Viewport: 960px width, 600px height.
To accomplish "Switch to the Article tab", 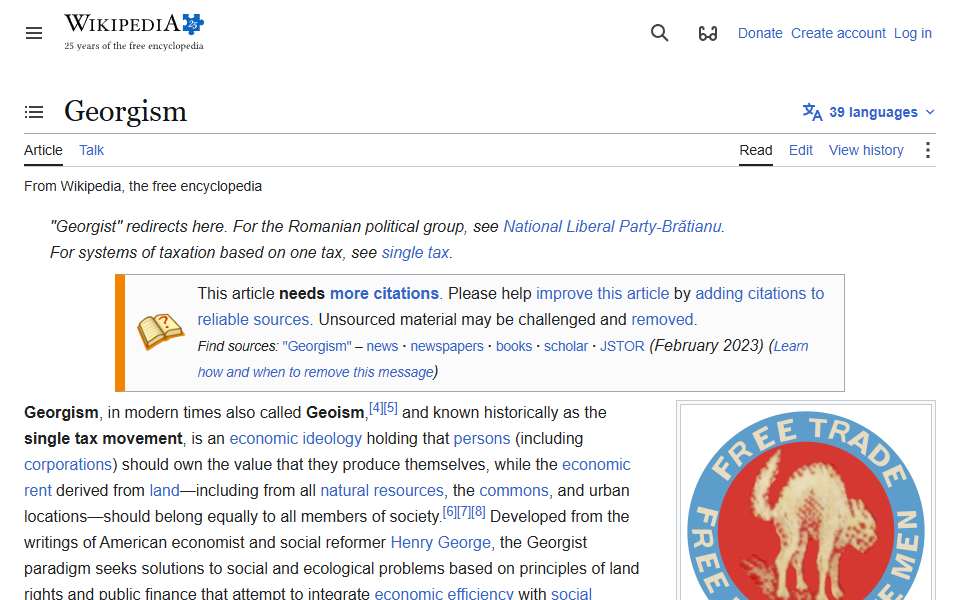I will pyautogui.click(x=43, y=150).
